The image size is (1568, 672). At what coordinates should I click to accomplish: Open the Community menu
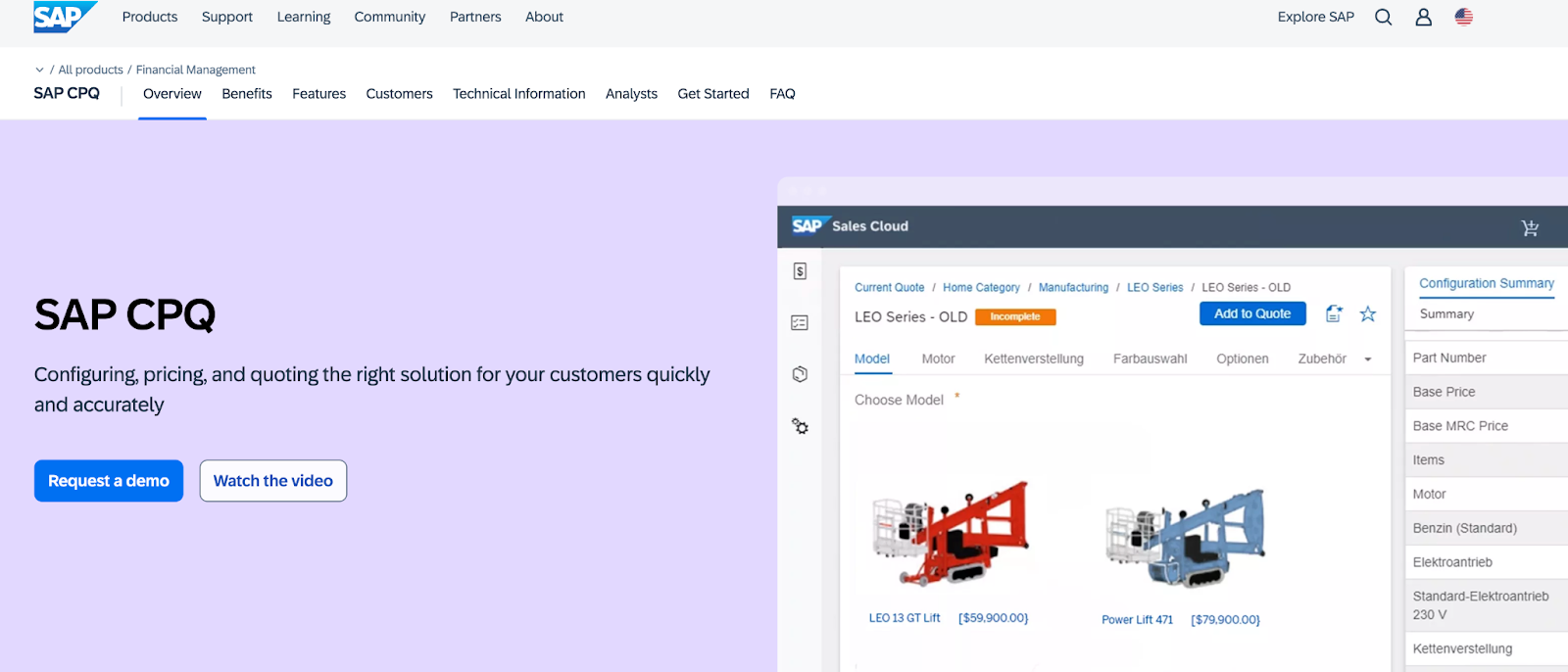[x=390, y=17]
